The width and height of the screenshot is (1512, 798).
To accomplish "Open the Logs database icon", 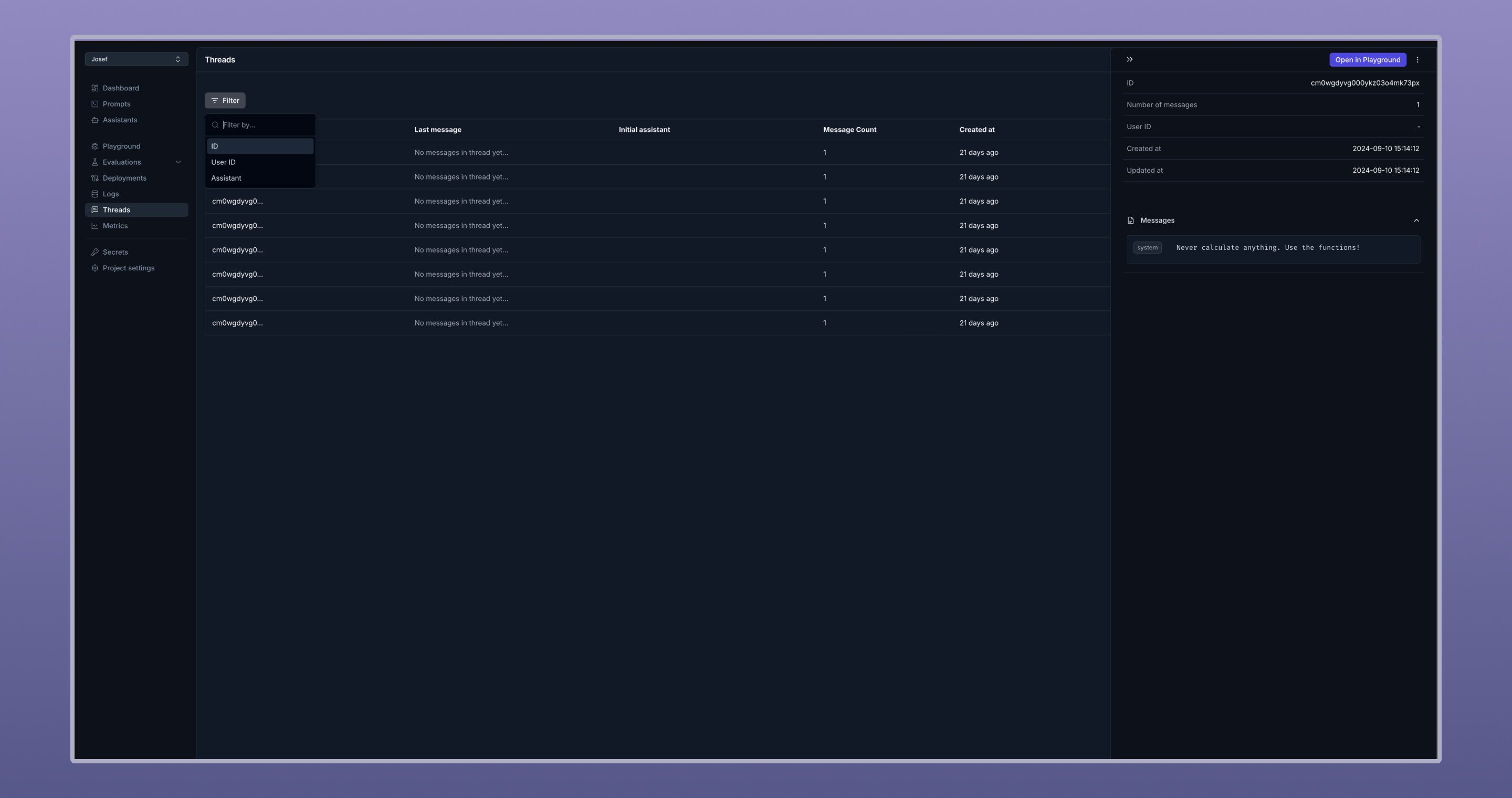I will pyautogui.click(x=95, y=194).
